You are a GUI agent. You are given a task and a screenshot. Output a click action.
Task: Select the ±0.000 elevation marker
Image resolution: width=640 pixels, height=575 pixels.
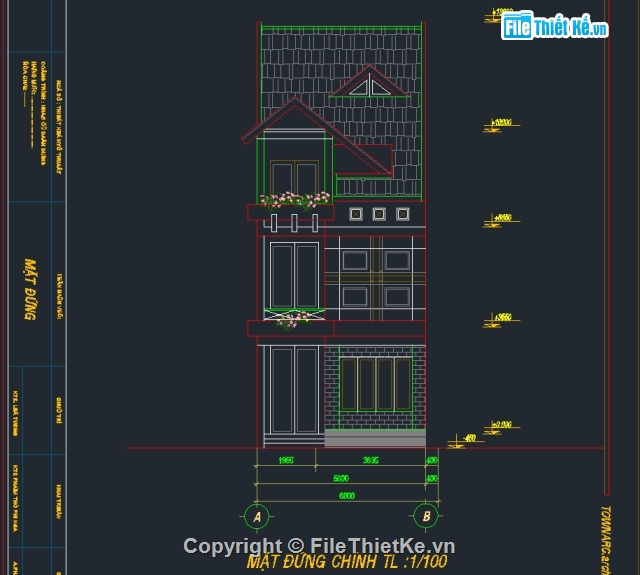click(502, 425)
